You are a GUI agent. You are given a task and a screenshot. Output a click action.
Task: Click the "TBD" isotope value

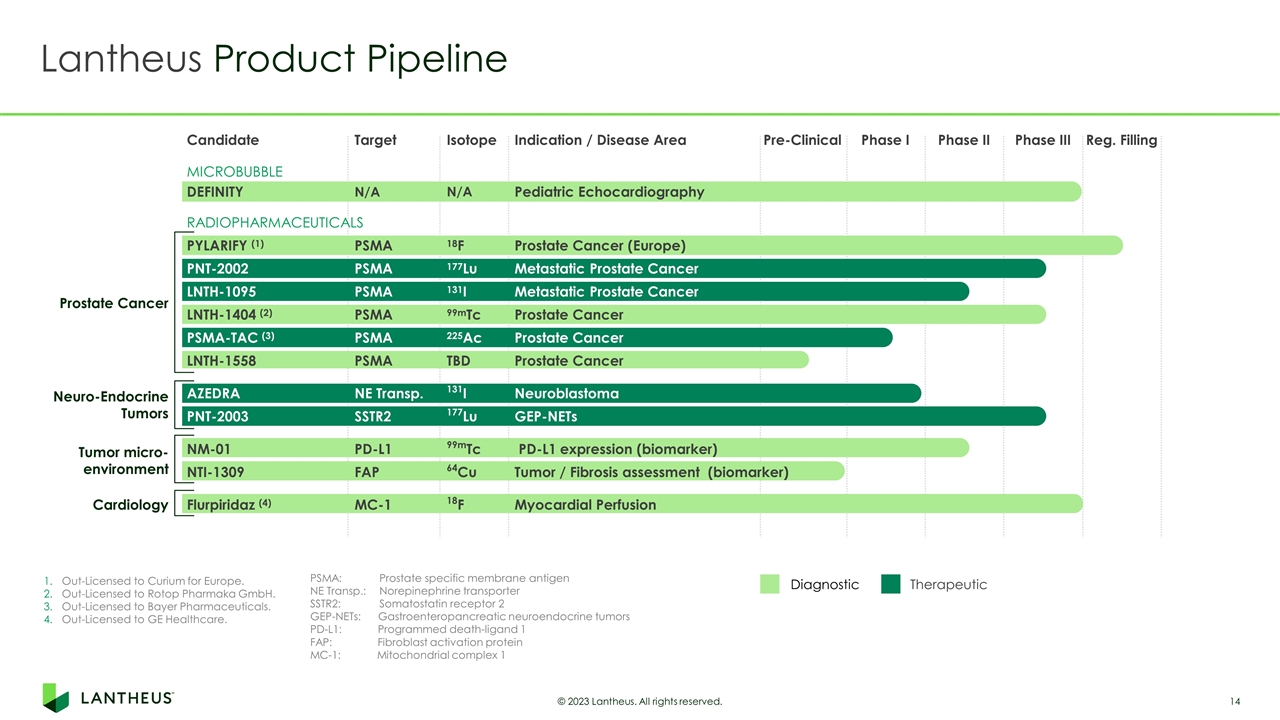coord(458,361)
